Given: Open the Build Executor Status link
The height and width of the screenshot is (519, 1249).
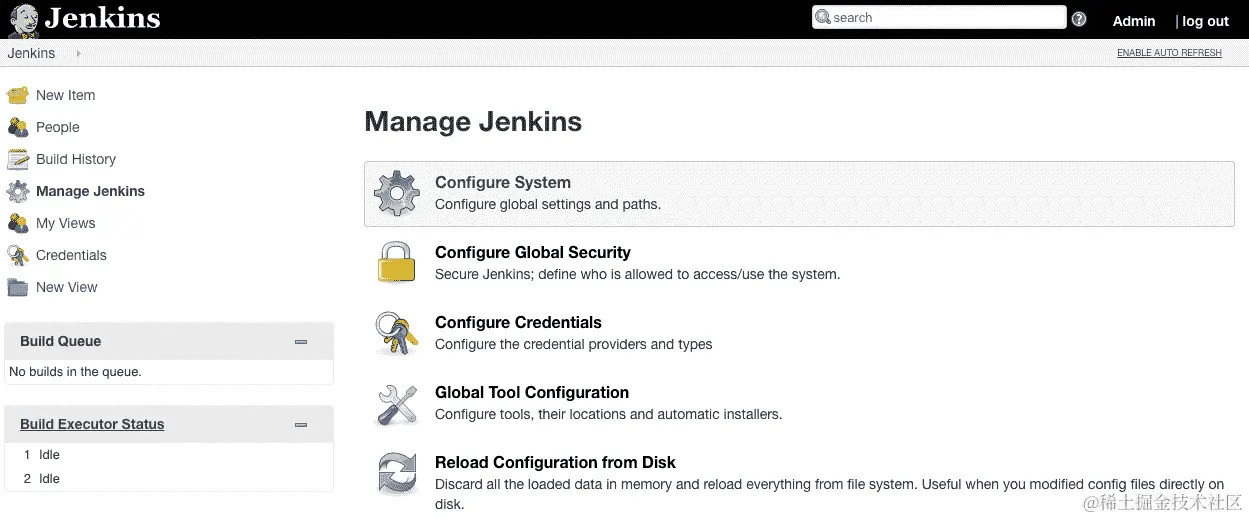Looking at the screenshot, I should (92, 424).
